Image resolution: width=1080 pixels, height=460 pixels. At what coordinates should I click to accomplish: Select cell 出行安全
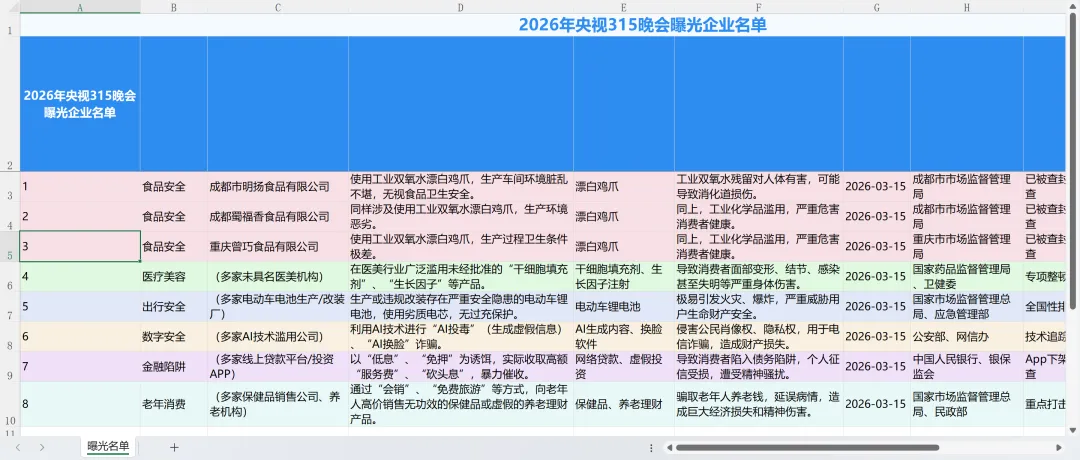(174, 306)
